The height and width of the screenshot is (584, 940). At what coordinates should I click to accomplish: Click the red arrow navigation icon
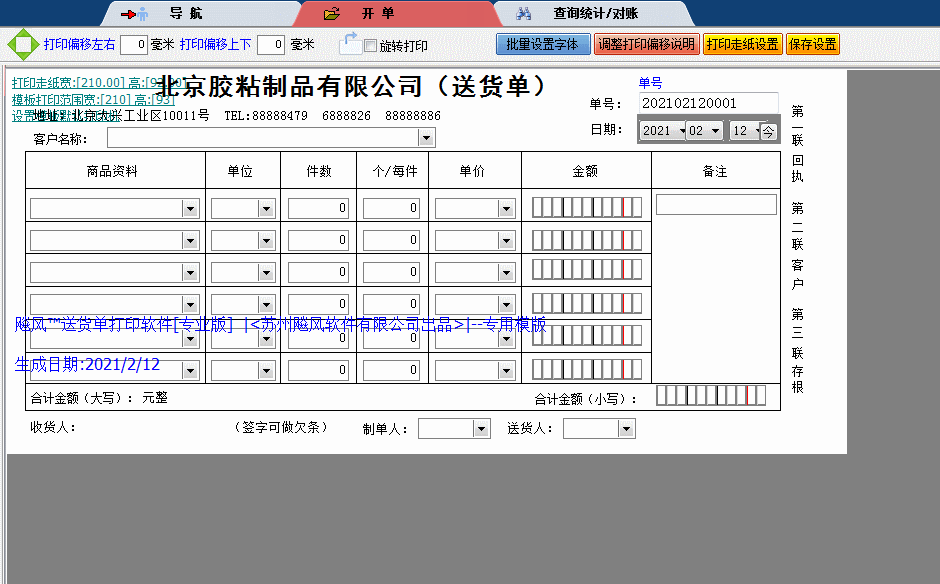133,14
